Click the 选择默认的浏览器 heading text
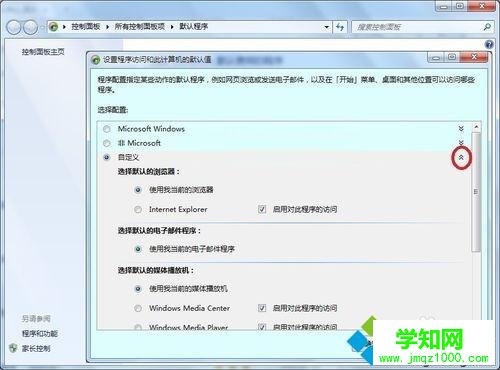The height and width of the screenshot is (370, 500). click(x=148, y=172)
